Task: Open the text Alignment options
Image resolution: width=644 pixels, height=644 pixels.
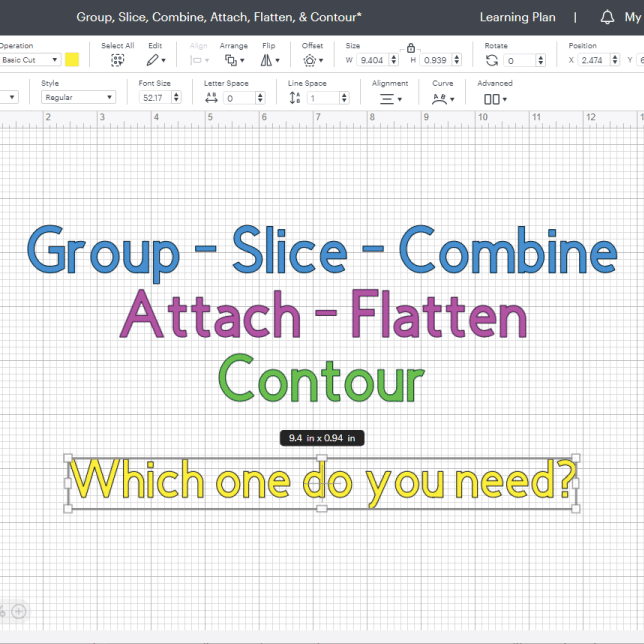Action: click(x=390, y=99)
